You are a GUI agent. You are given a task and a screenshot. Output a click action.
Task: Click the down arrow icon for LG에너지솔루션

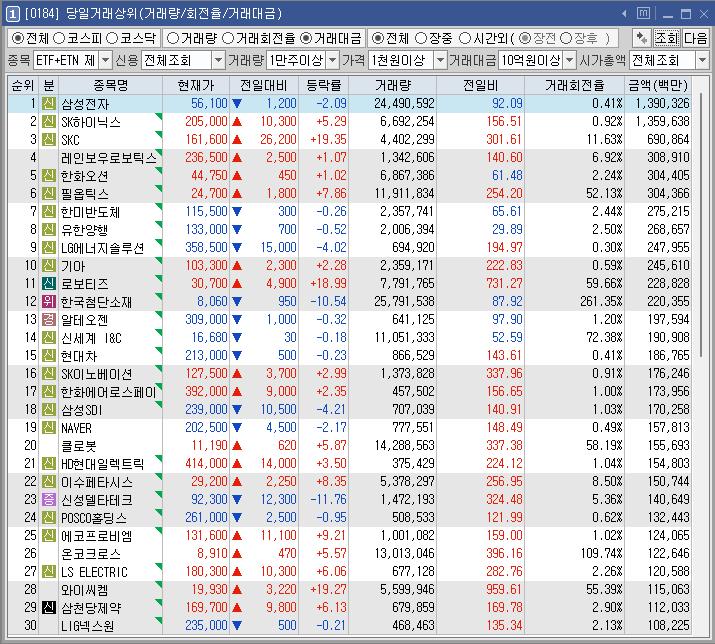click(237, 248)
